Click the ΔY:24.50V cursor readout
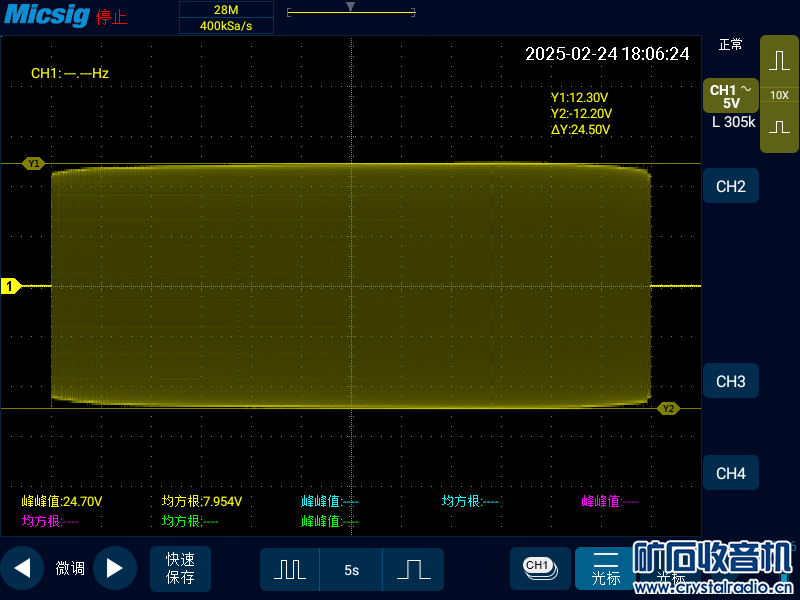This screenshot has width=800, height=600. pos(580,130)
